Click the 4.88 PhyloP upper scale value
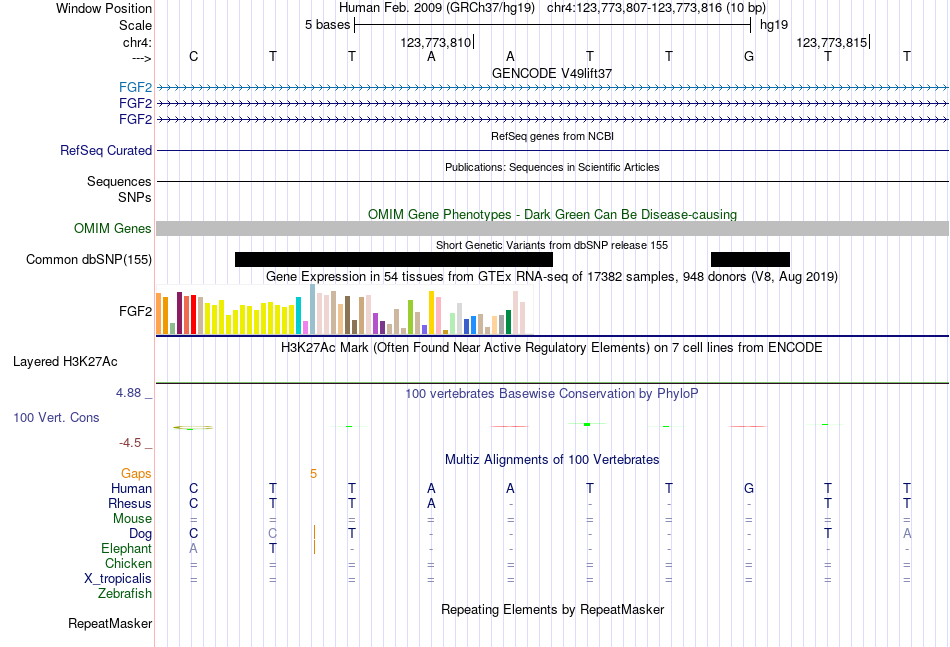The image size is (950, 647). coord(128,393)
